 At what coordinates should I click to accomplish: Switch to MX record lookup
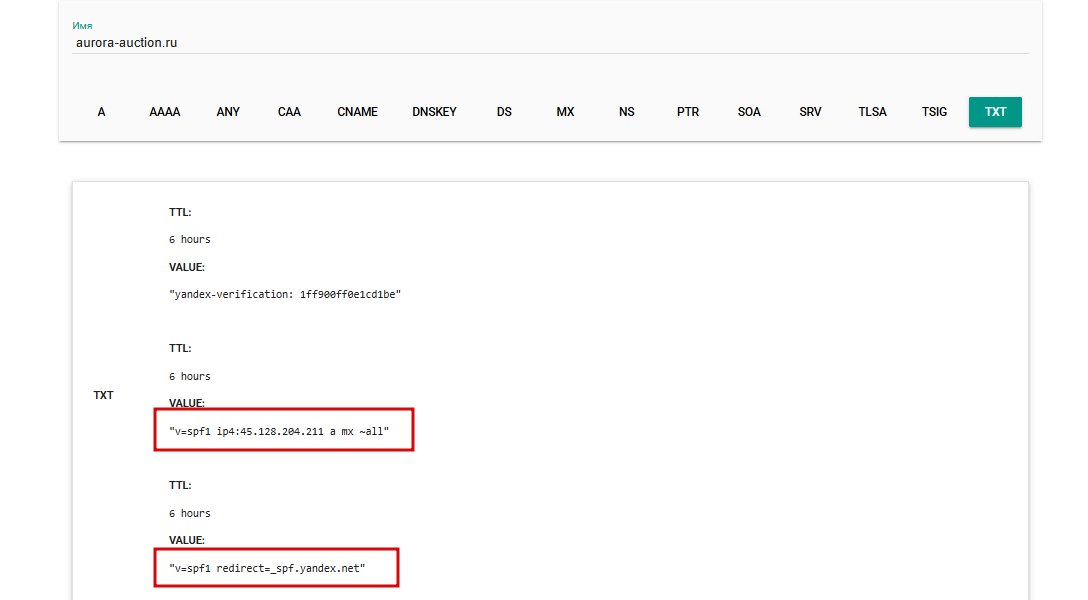[x=566, y=112]
